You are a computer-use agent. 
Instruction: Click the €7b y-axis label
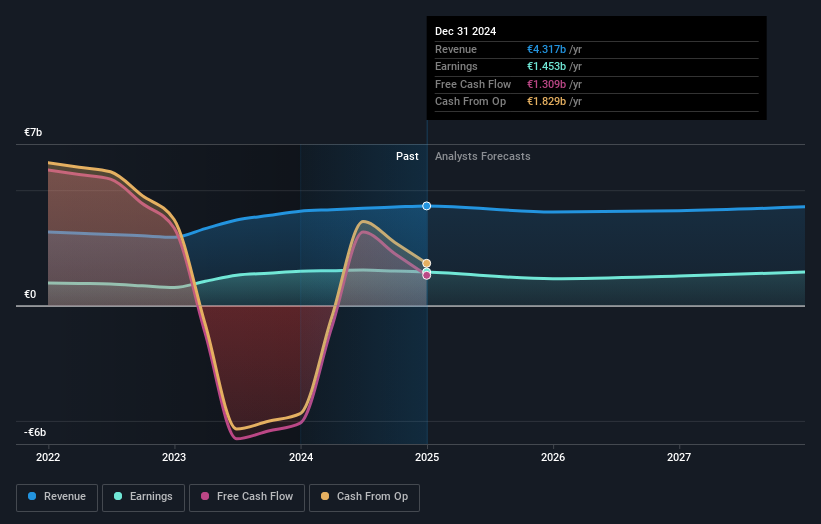tap(33, 132)
